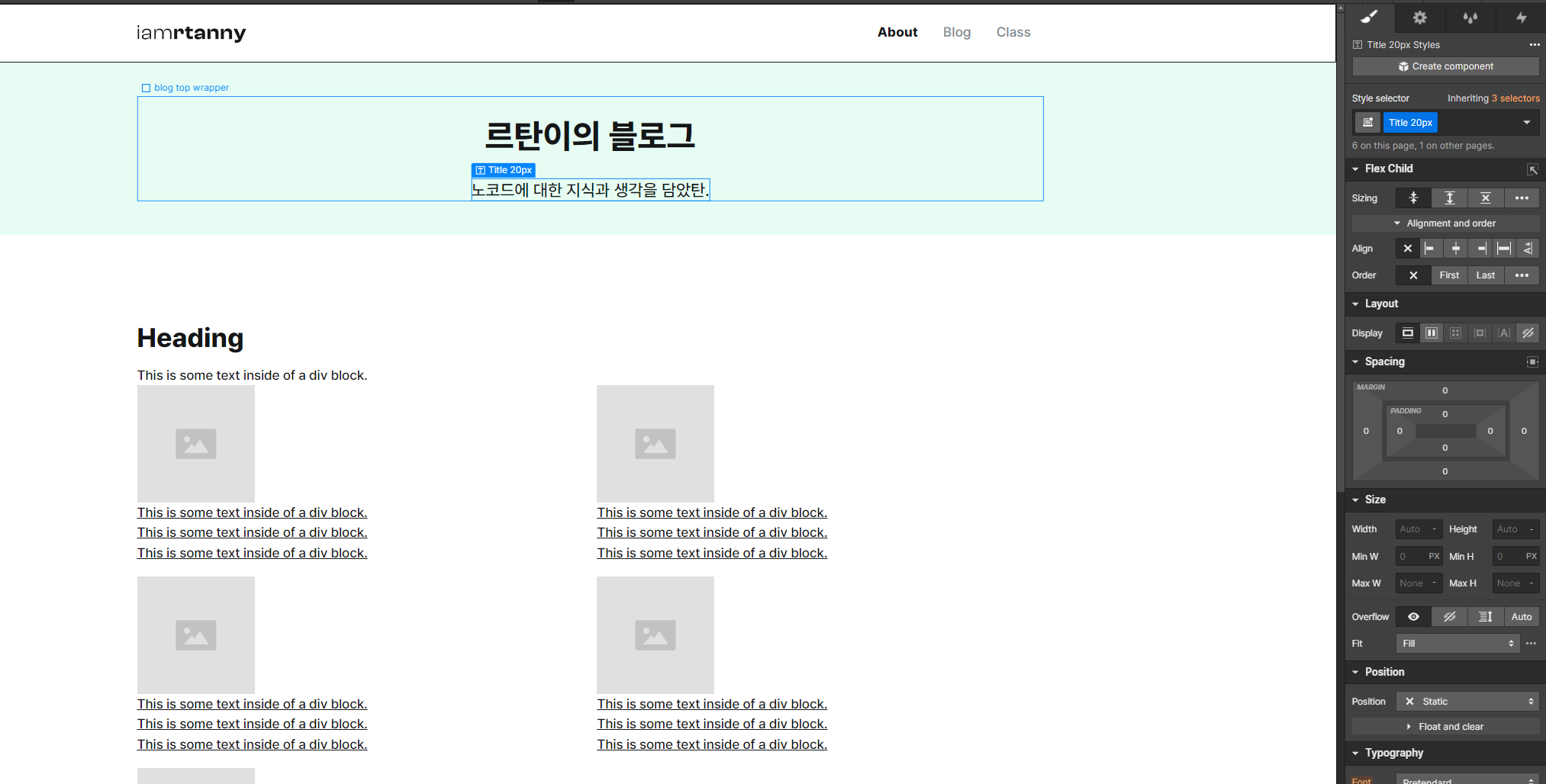Expand Float and clear subsection
This screenshot has height=784, width=1546.
click(x=1445, y=727)
